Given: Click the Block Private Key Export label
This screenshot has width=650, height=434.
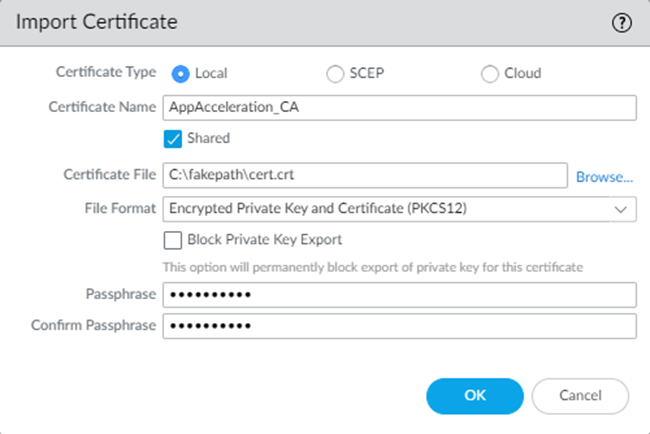Looking at the screenshot, I should pyautogui.click(x=265, y=240).
